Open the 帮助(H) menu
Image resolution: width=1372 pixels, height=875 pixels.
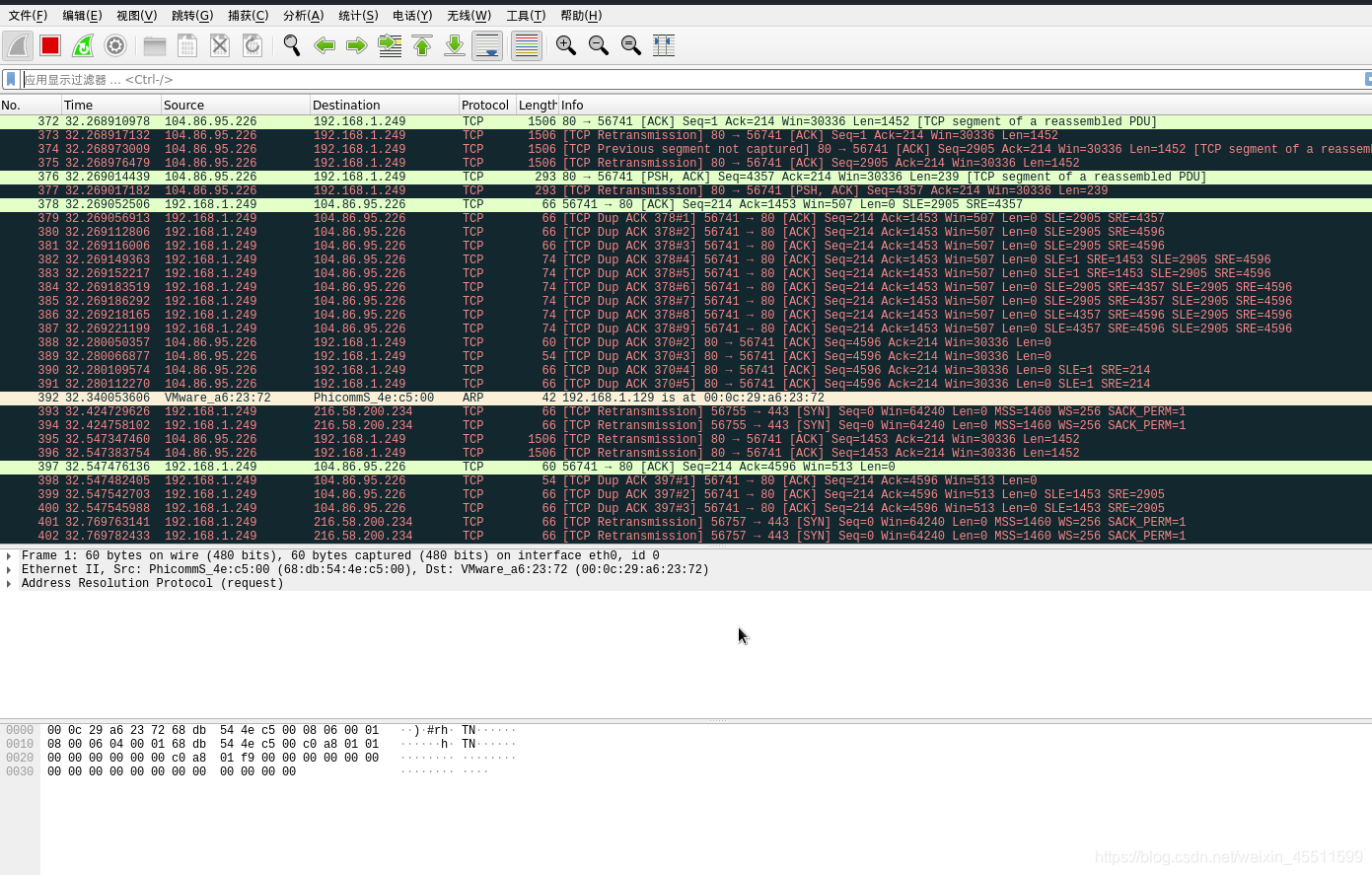click(581, 15)
